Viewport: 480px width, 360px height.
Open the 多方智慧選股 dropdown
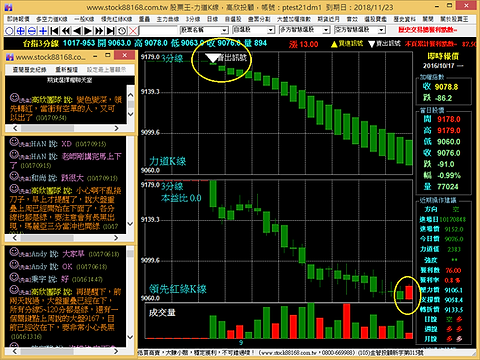(x=304, y=30)
